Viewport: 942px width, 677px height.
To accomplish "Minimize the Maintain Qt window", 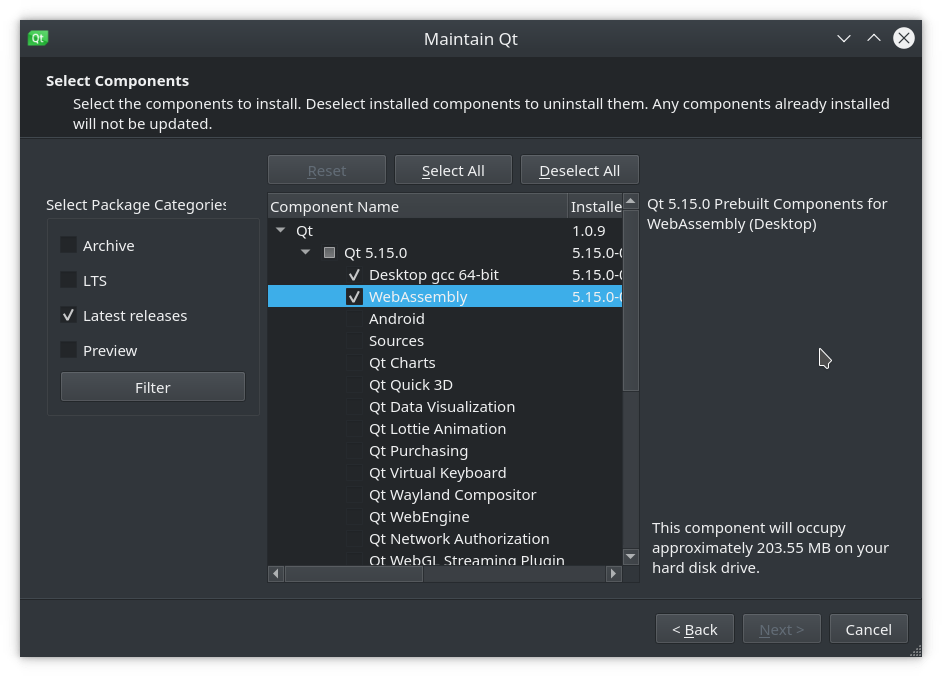I will click(843, 38).
